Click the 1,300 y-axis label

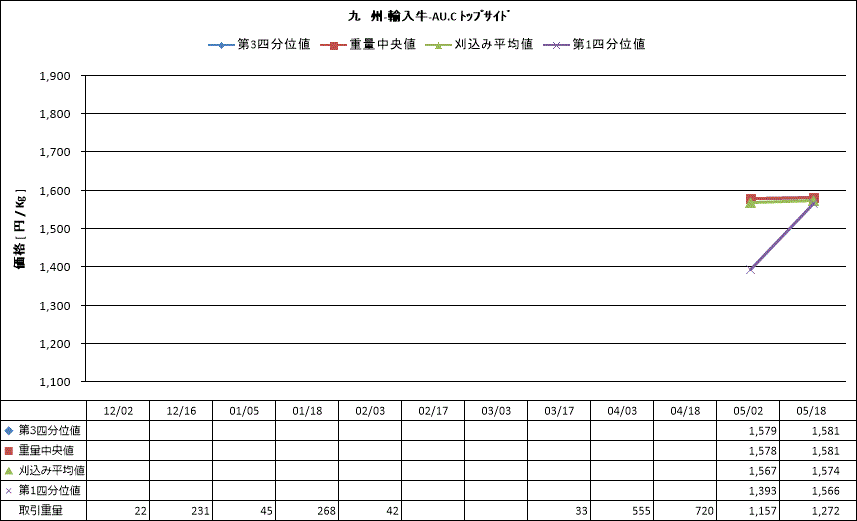tap(55, 306)
